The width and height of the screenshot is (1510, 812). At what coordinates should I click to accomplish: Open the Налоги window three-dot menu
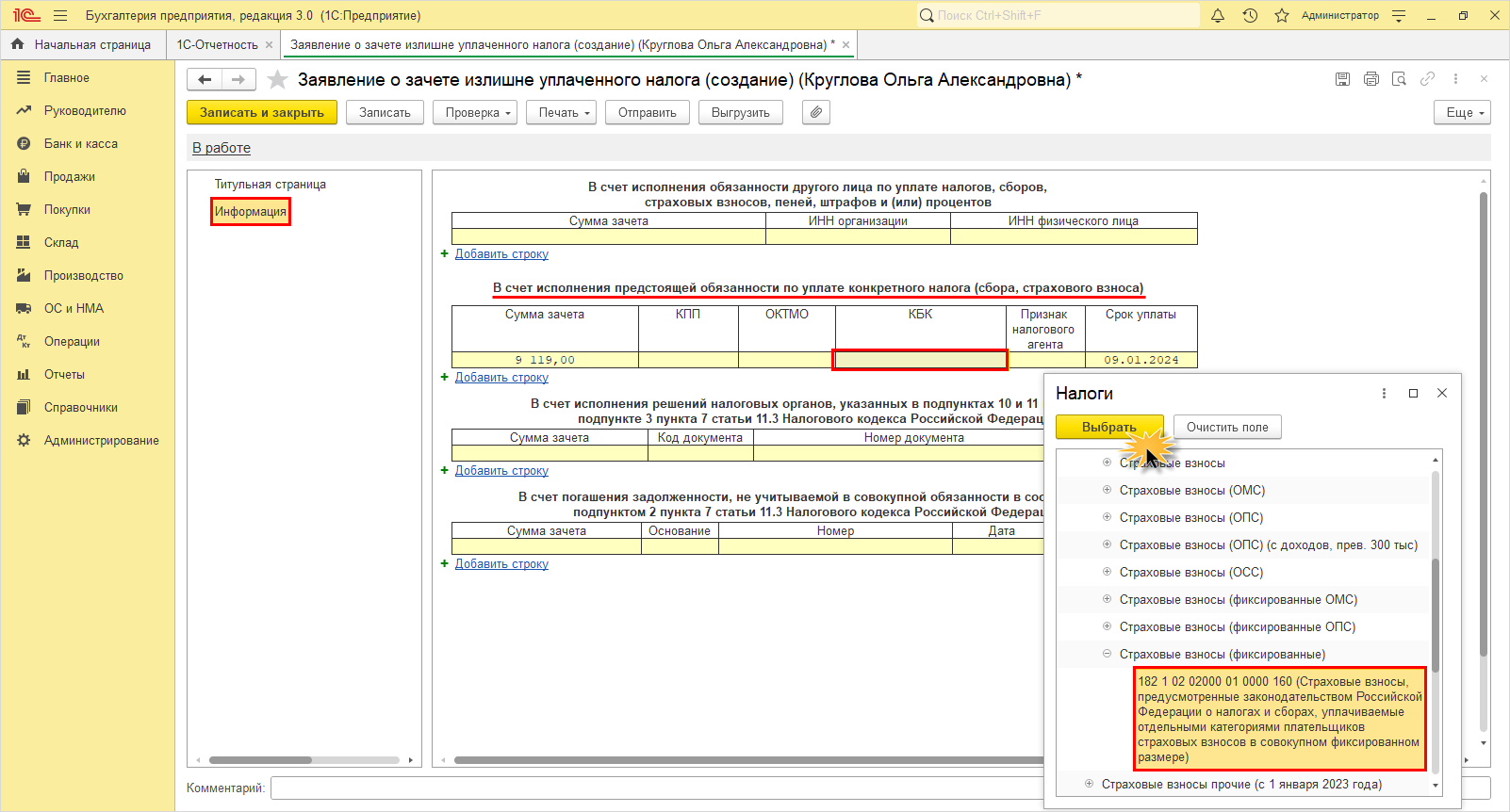pos(1384,394)
